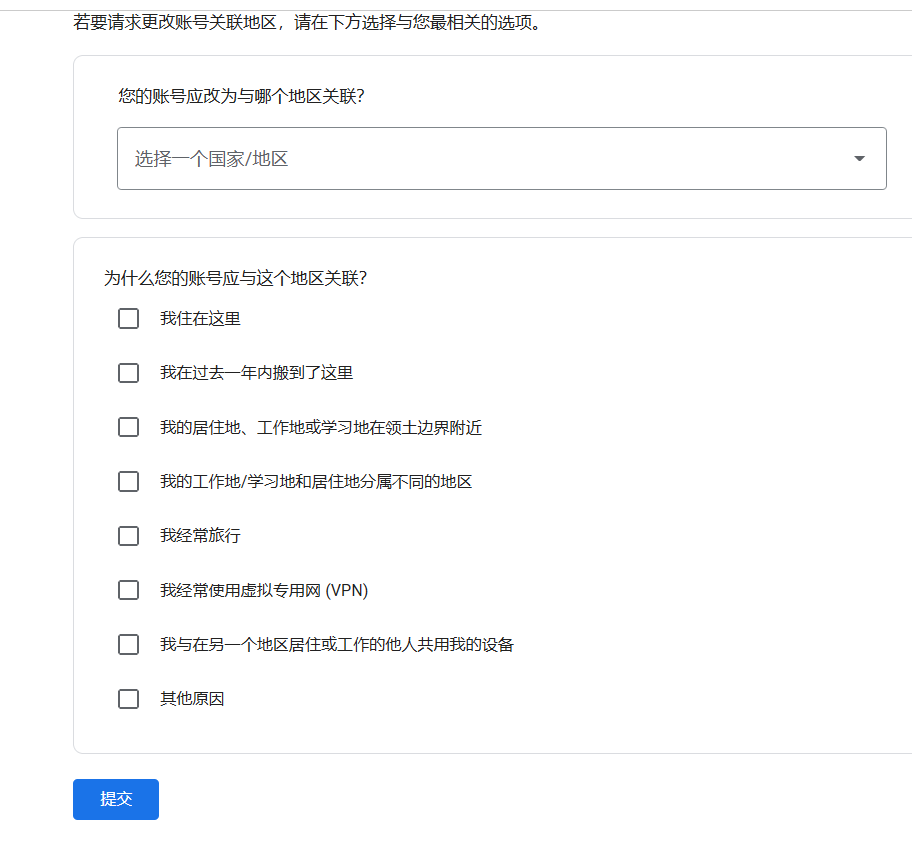Tick 我在过去一年内搬到了这里 checkbox
Image resolution: width=912 pixels, height=841 pixels.
coord(128,373)
